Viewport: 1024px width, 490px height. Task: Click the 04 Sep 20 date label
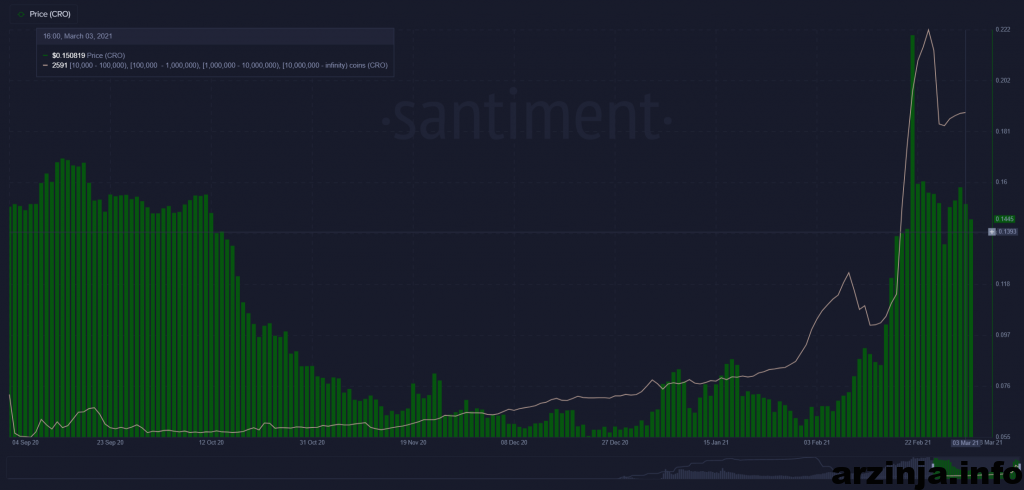24,441
